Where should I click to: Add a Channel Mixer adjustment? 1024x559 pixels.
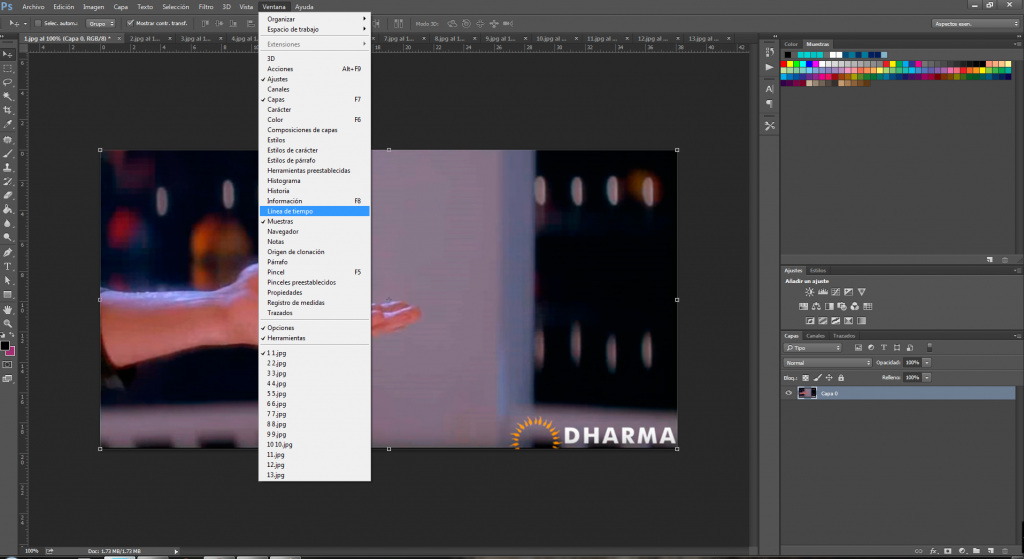854,306
